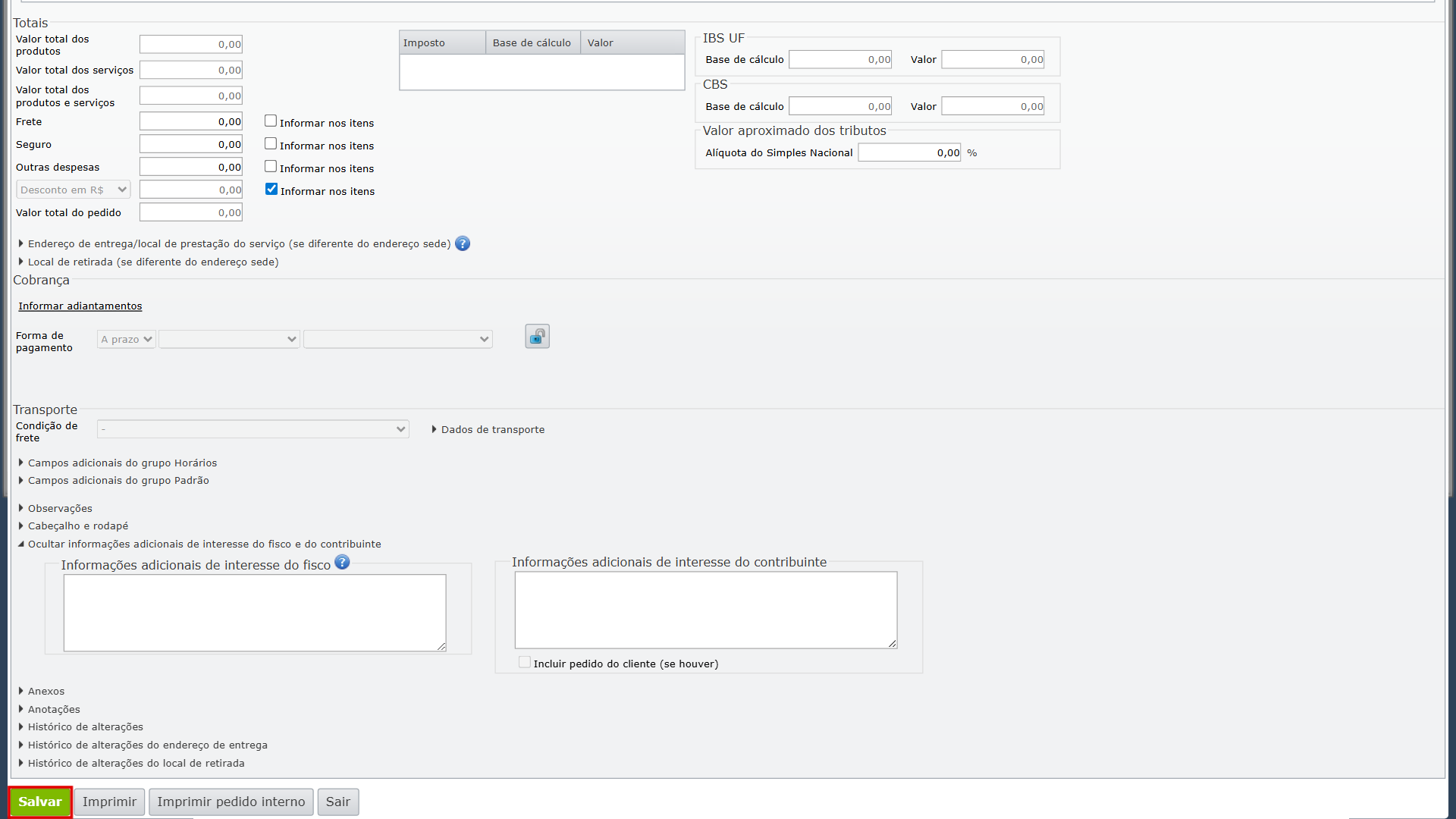Click the Sair button
The image size is (1456, 819).
(x=338, y=802)
